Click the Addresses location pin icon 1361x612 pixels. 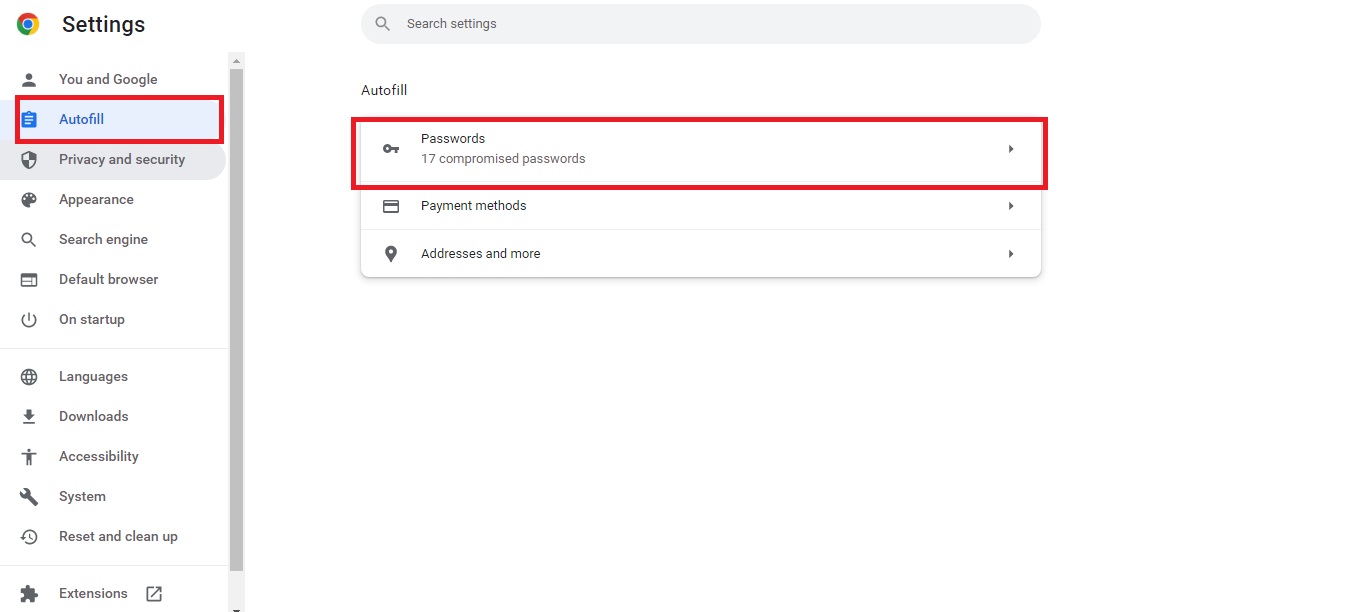(x=390, y=253)
